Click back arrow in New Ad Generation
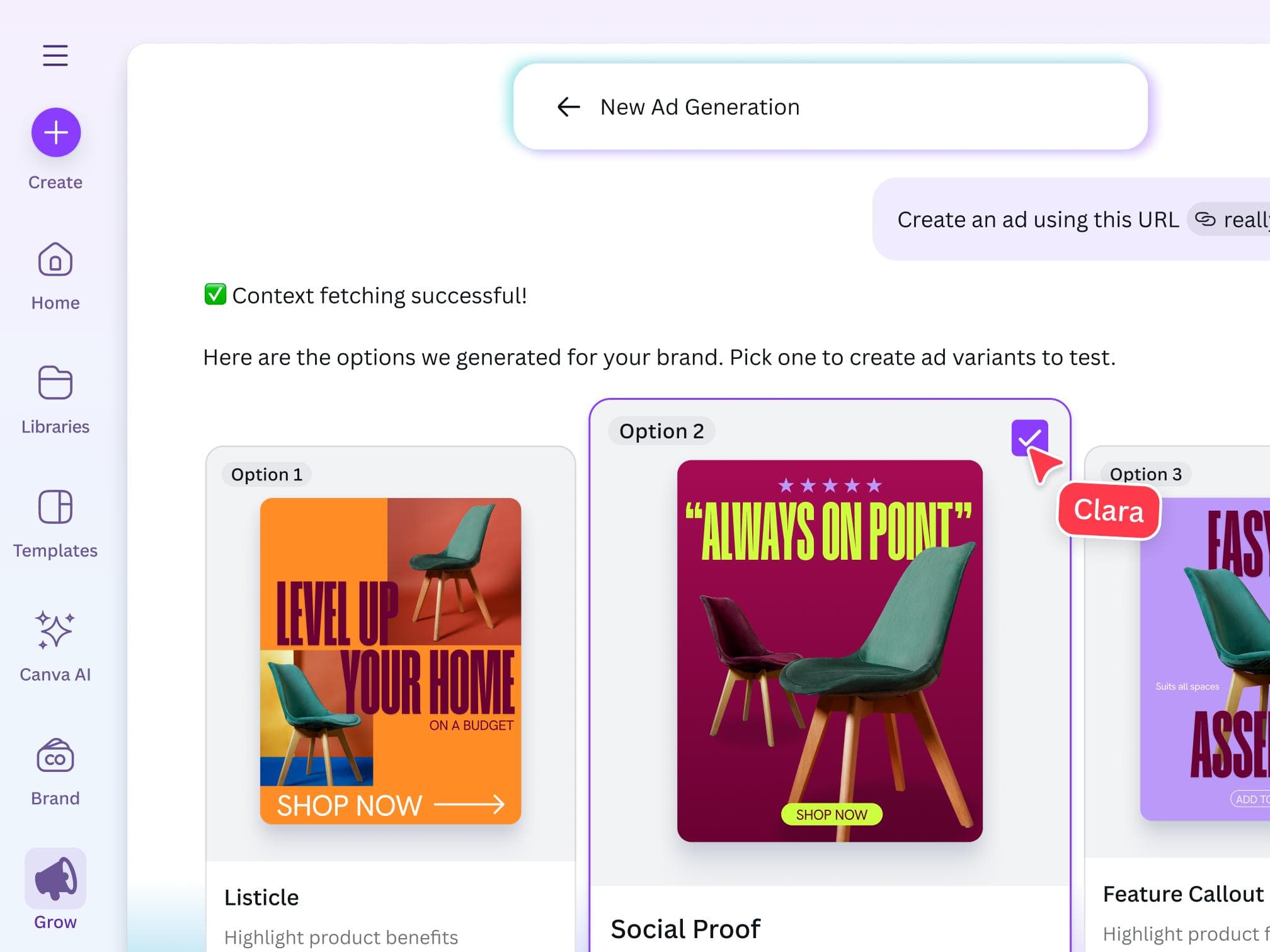Screen dimensions: 1270x952 coord(568,107)
